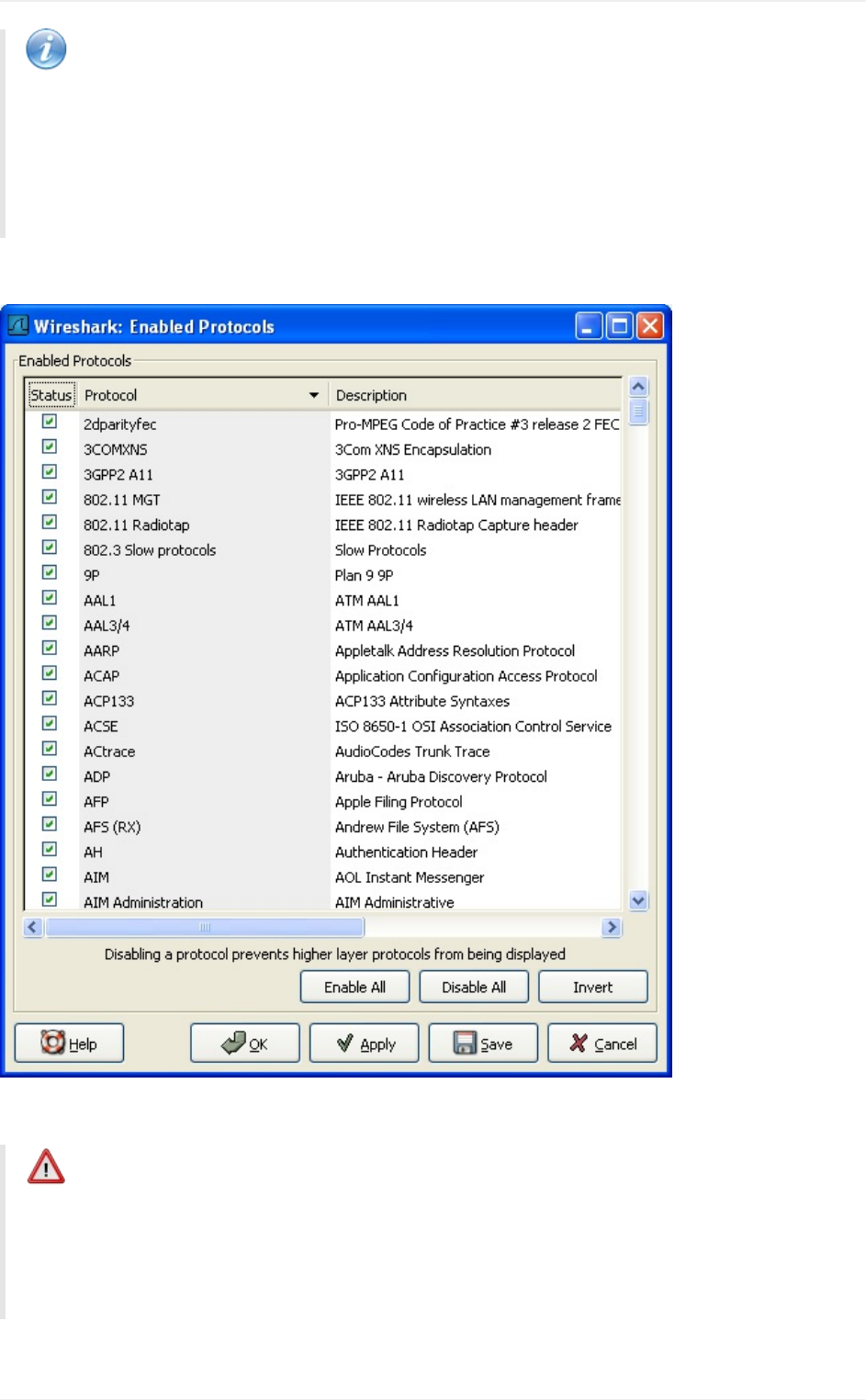Toggle the 3COMXNS protocol checkbox
The width and height of the screenshot is (866, 1400).
tap(50, 446)
